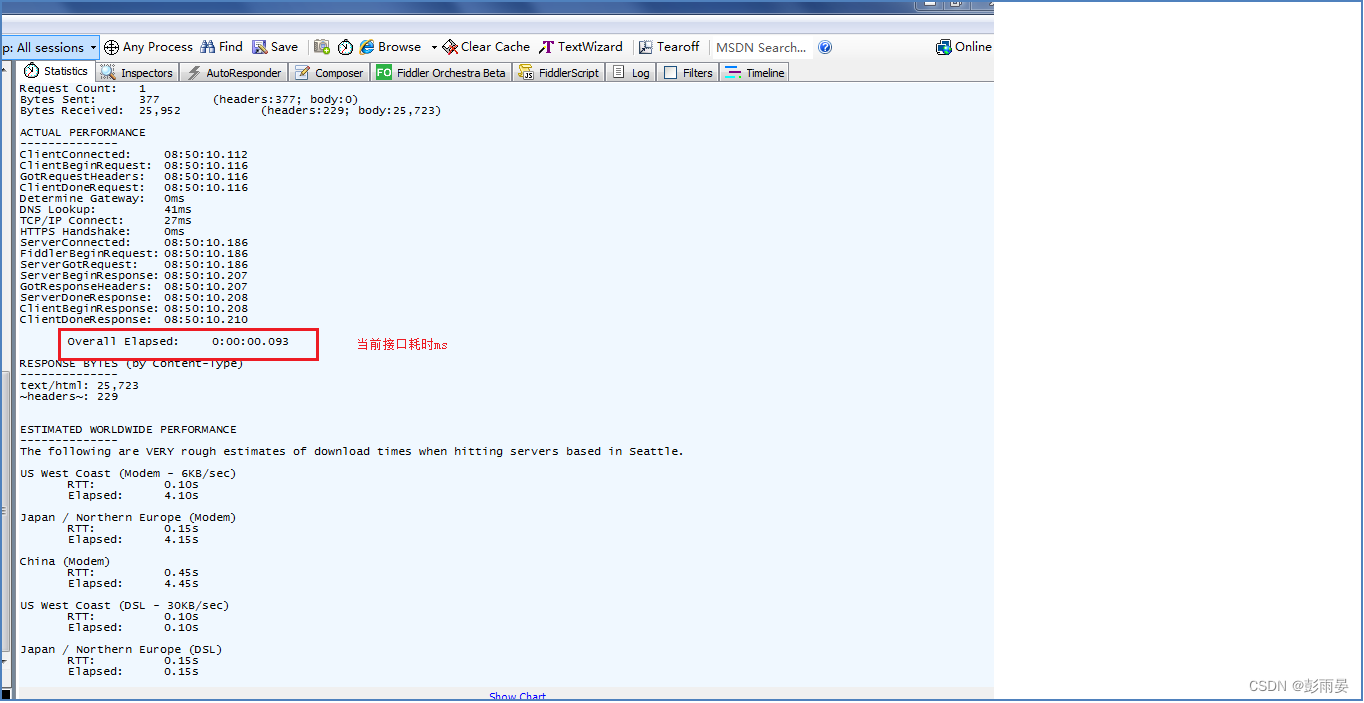Viewport: 1364px width, 703px height.
Task: Click the Any Process target button
Action: pyautogui.click(x=148, y=47)
